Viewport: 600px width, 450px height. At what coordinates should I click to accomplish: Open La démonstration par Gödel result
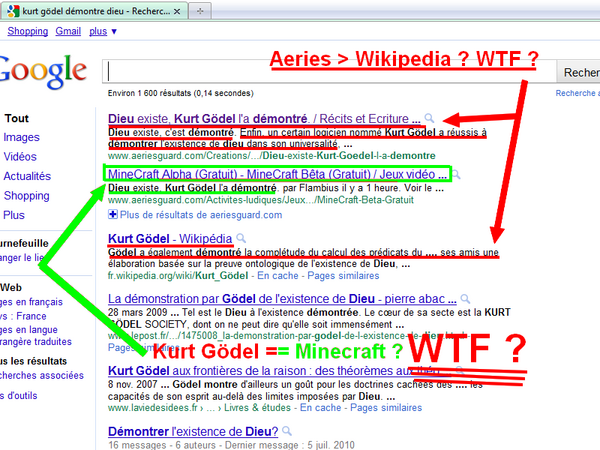click(282, 299)
